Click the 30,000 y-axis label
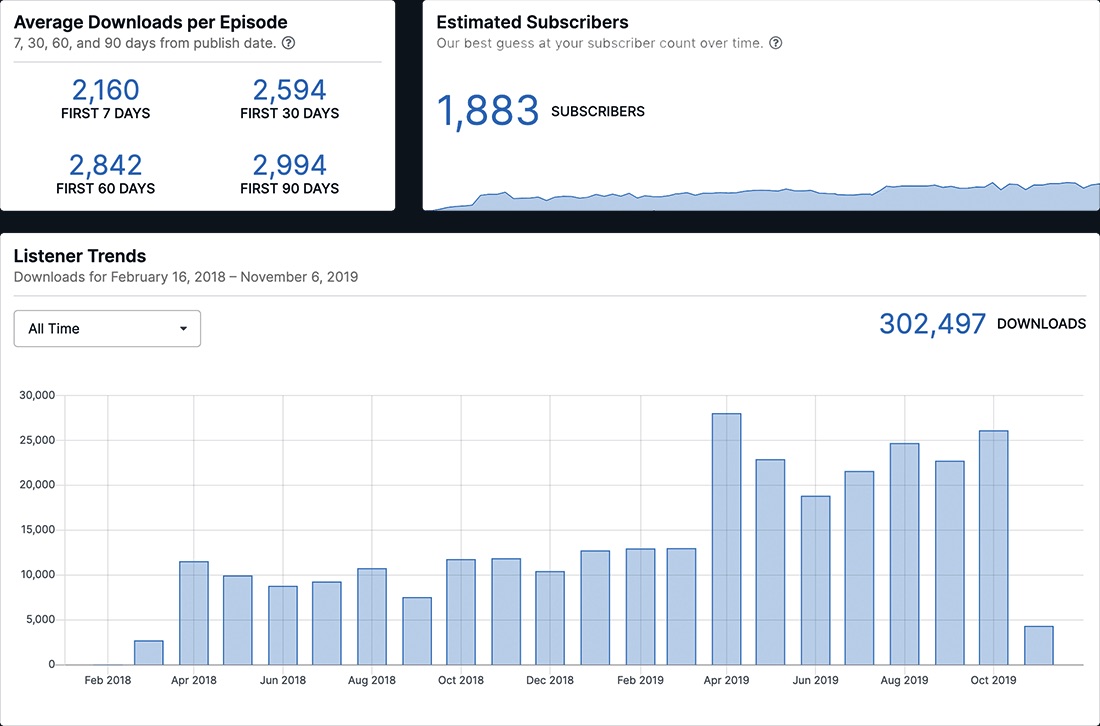 click(36, 395)
